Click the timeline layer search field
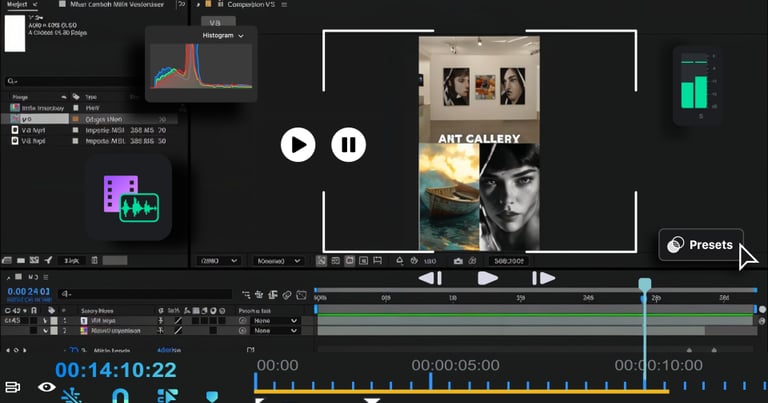The image size is (768, 403). click(x=144, y=294)
